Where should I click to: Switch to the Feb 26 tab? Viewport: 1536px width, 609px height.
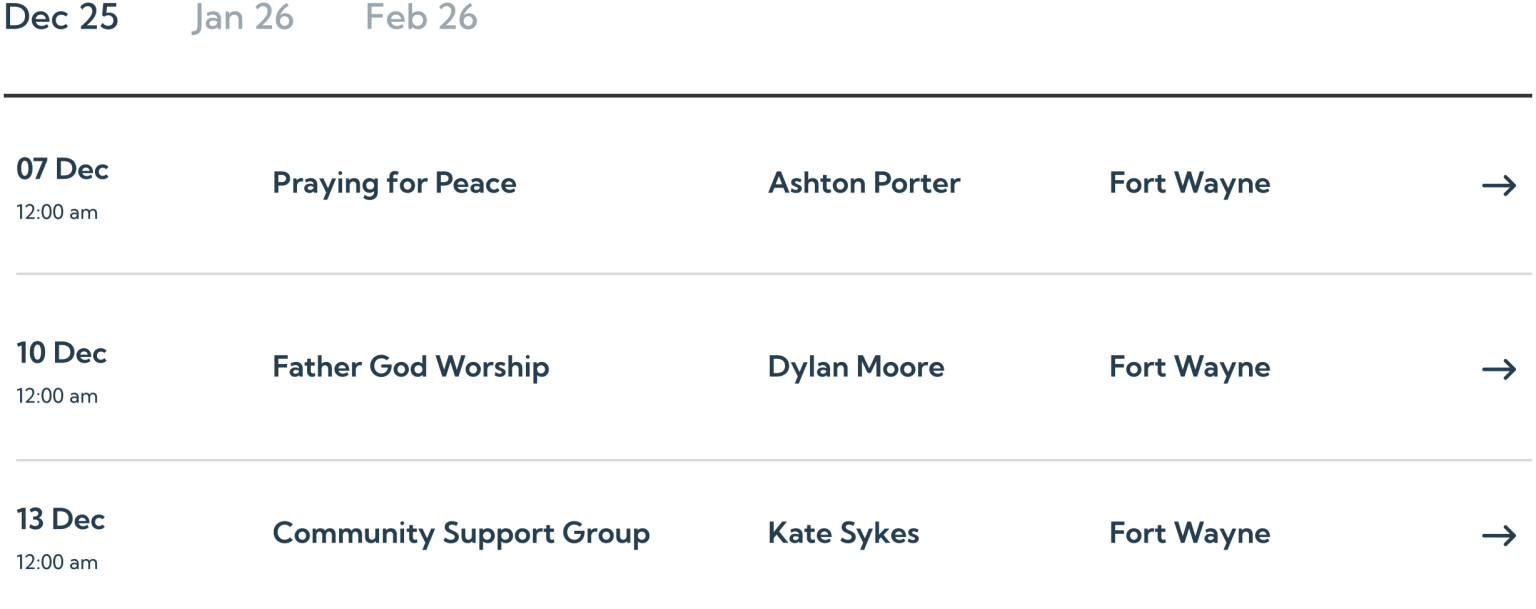pyautogui.click(x=421, y=18)
